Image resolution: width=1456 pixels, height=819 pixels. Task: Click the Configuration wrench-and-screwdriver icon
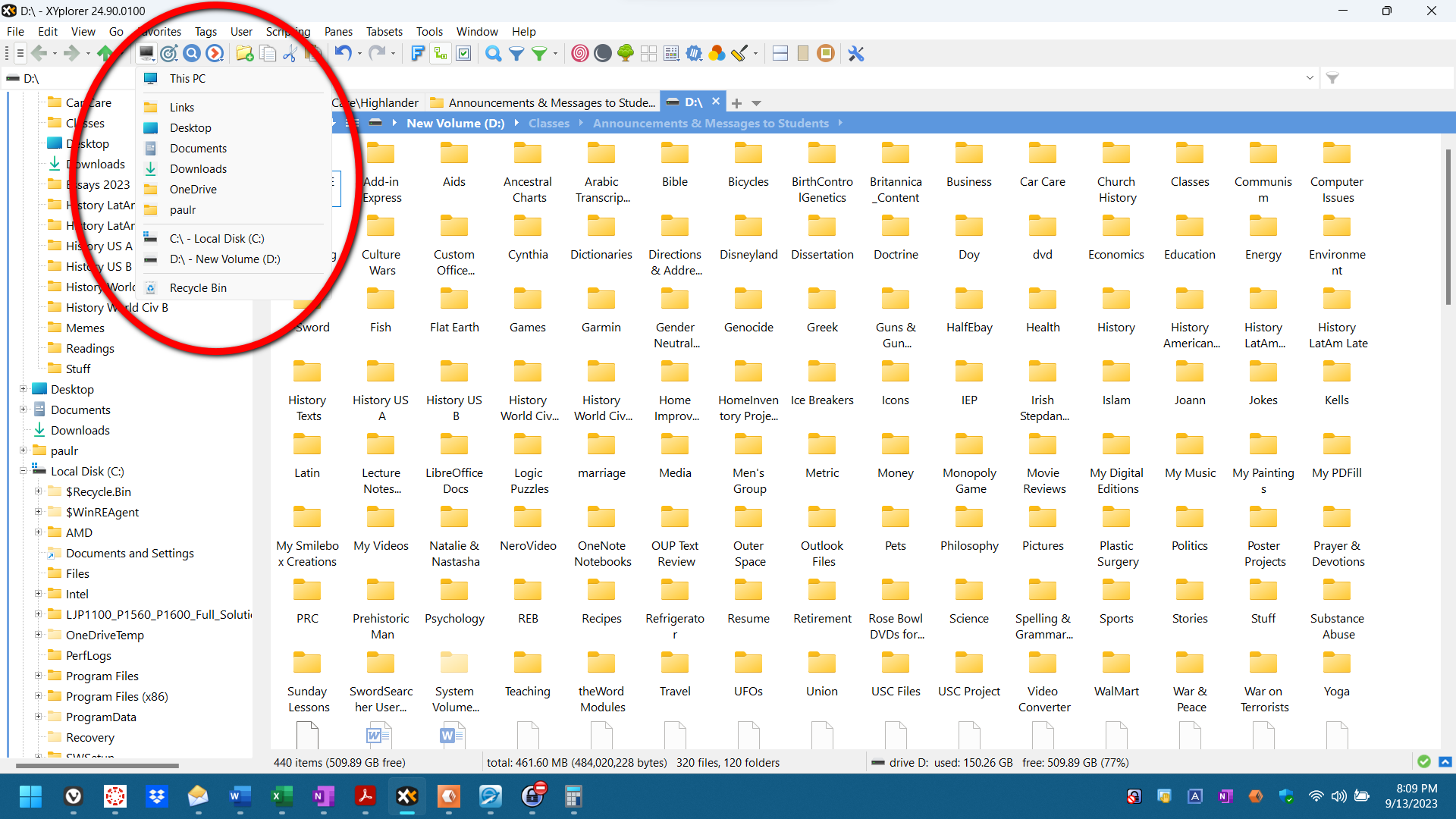pos(856,53)
